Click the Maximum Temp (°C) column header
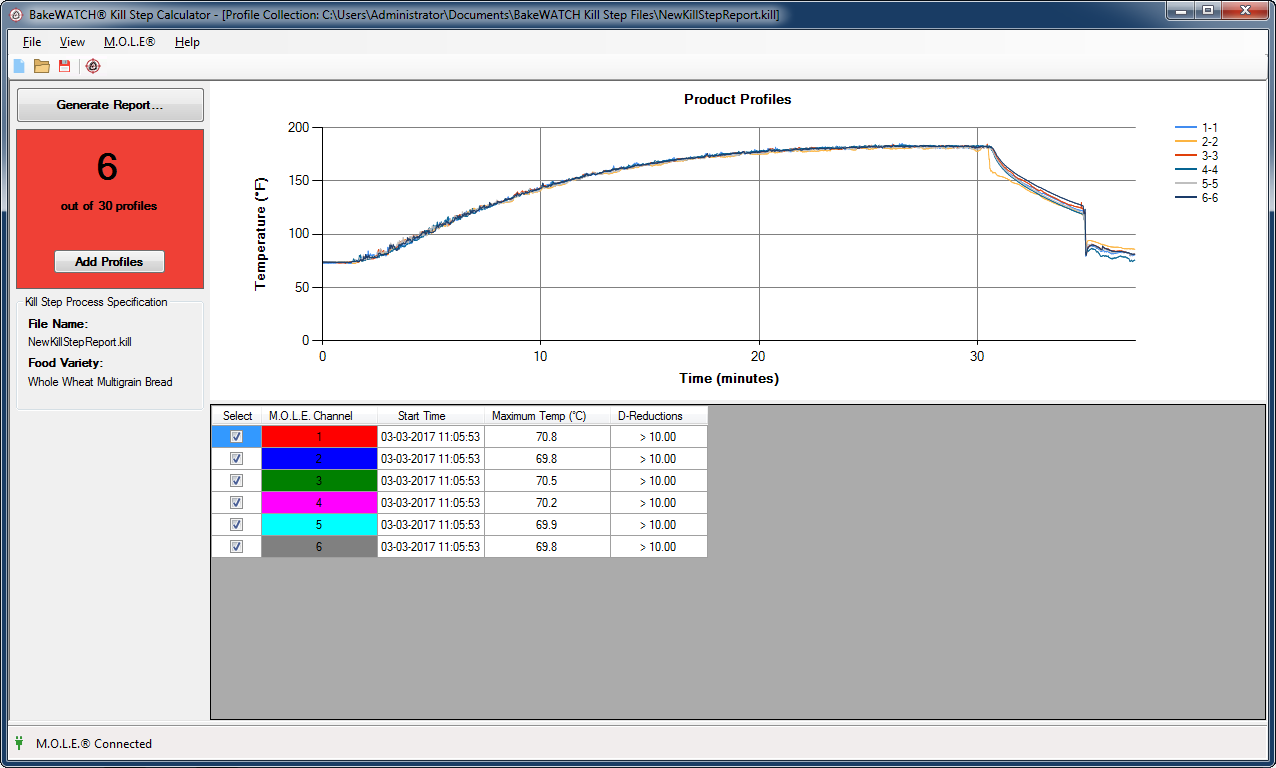 coord(546,416)
